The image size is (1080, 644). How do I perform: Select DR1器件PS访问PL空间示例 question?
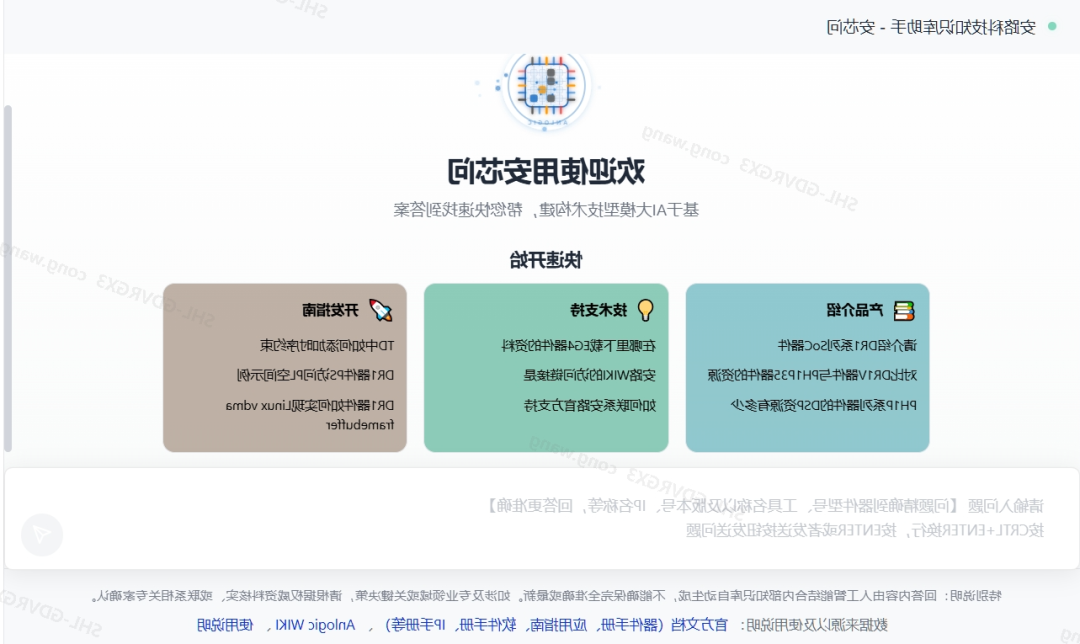(x=315, y=375)
